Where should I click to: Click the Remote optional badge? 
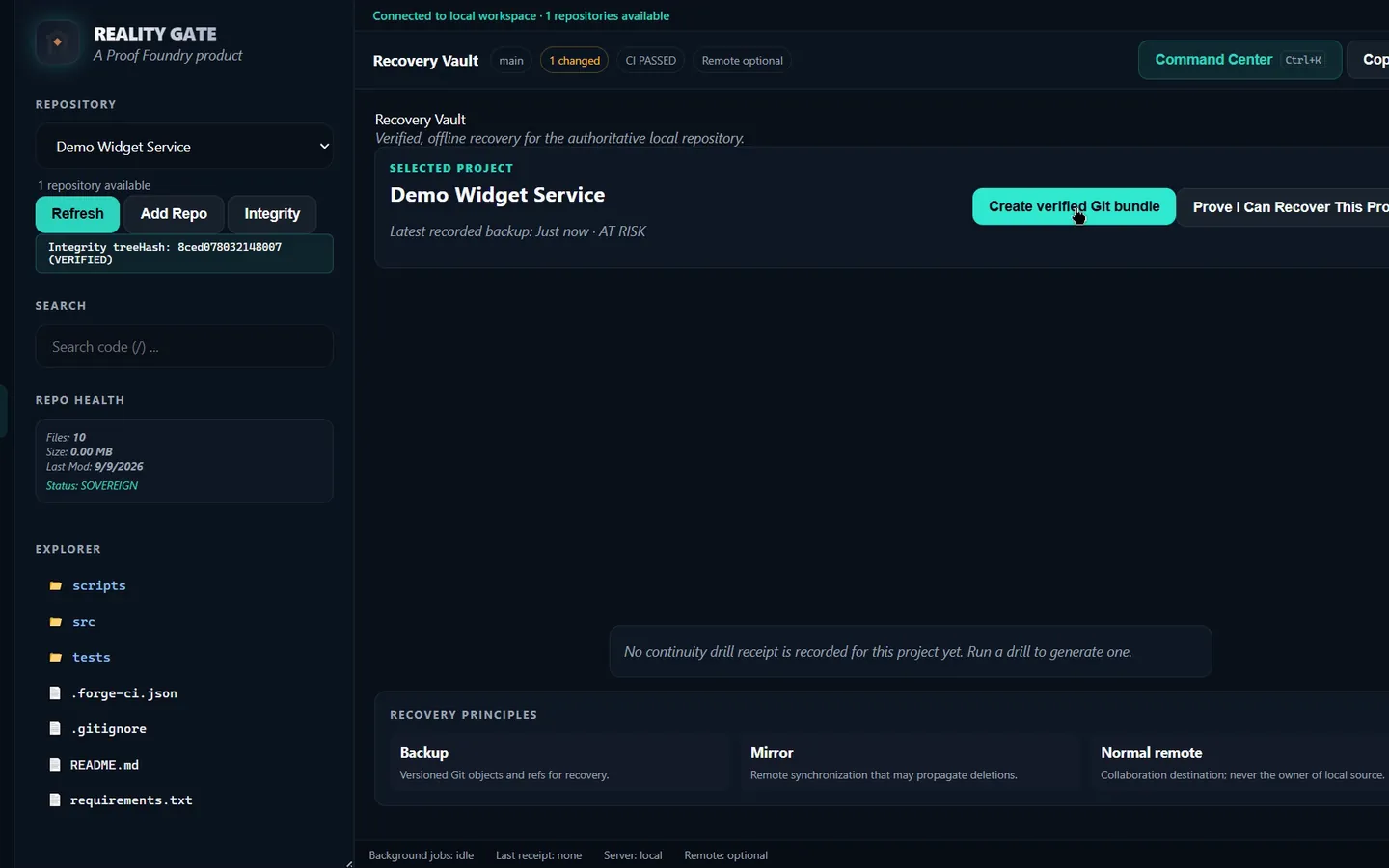(743, 61)
